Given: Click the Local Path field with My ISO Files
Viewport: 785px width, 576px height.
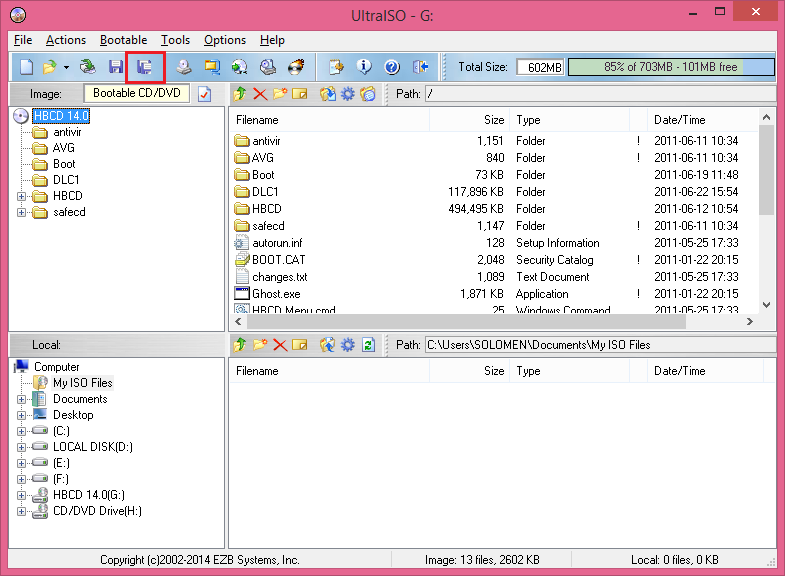Looking at the screenshot, I should pos(600,345).
